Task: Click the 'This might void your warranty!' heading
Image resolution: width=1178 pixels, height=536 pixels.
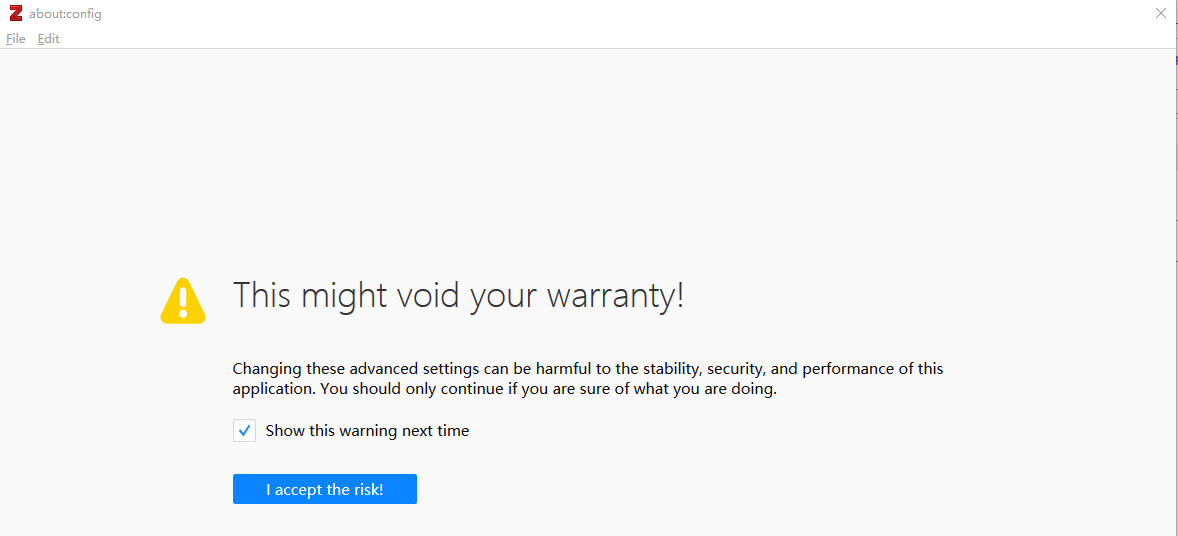Action: (458, 295)
